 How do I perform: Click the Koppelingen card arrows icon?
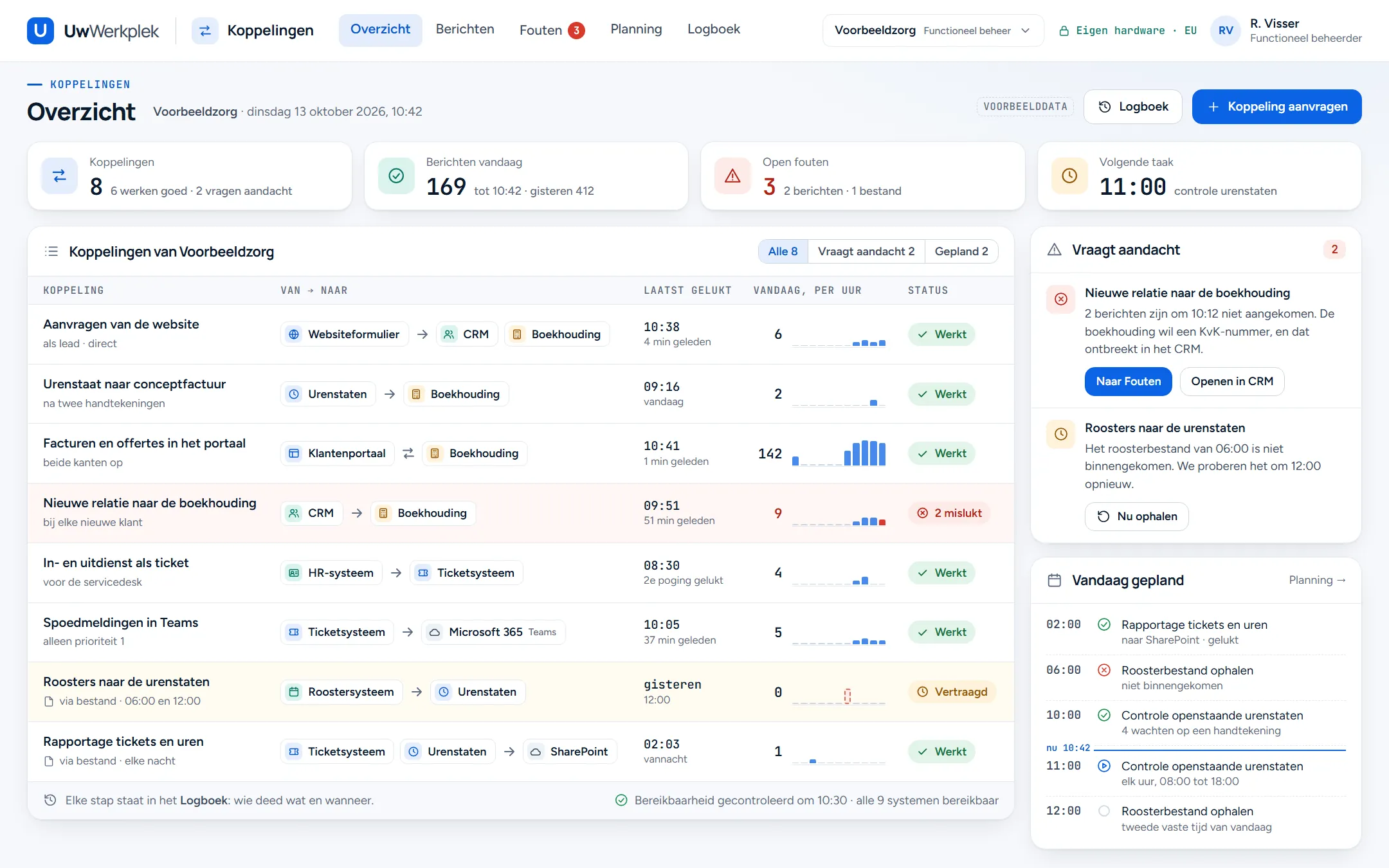click(59, 176)
